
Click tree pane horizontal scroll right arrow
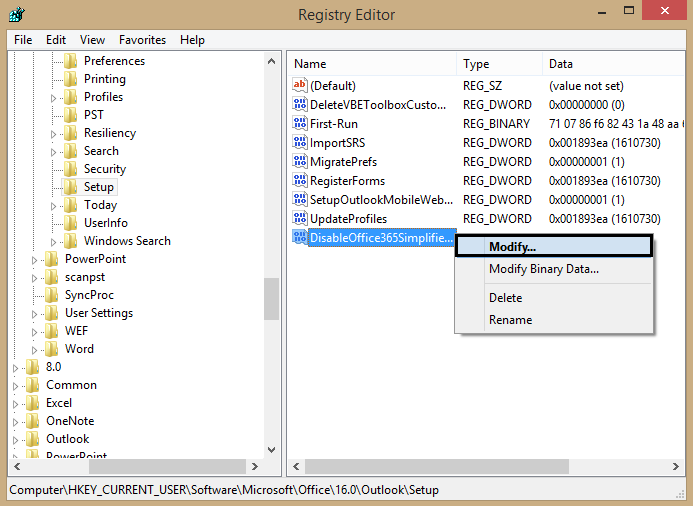255,466
